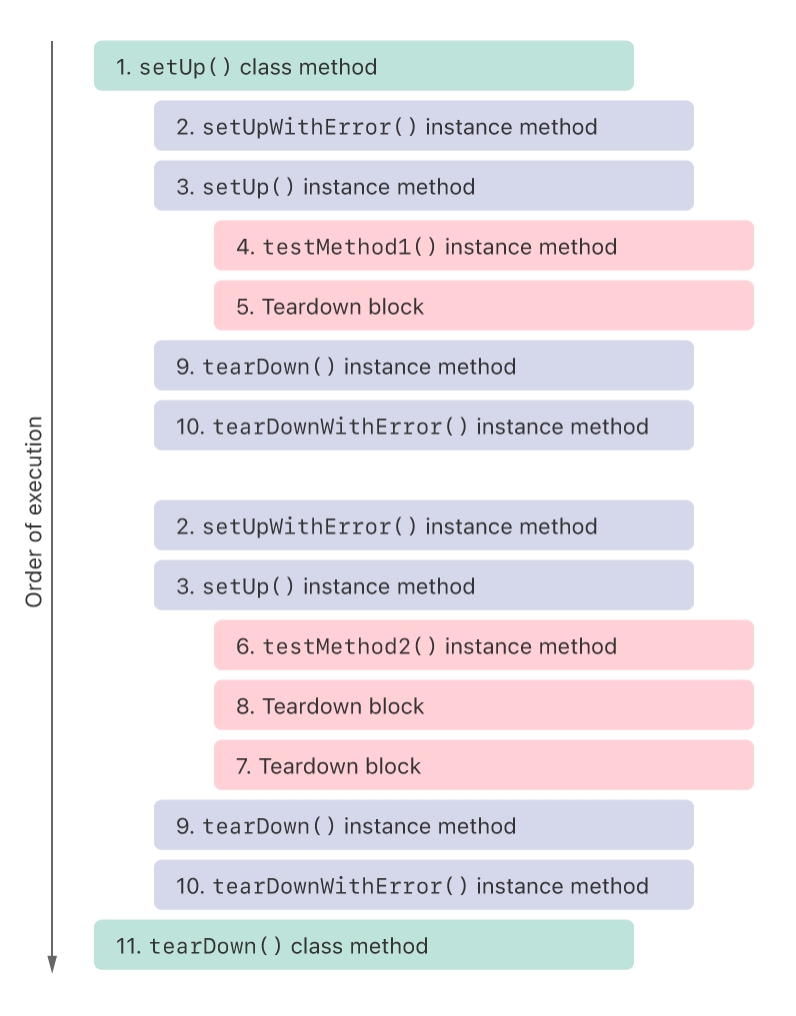Click tearDown() instance method below step 7

pyautogui.click(x=424, y=826)
